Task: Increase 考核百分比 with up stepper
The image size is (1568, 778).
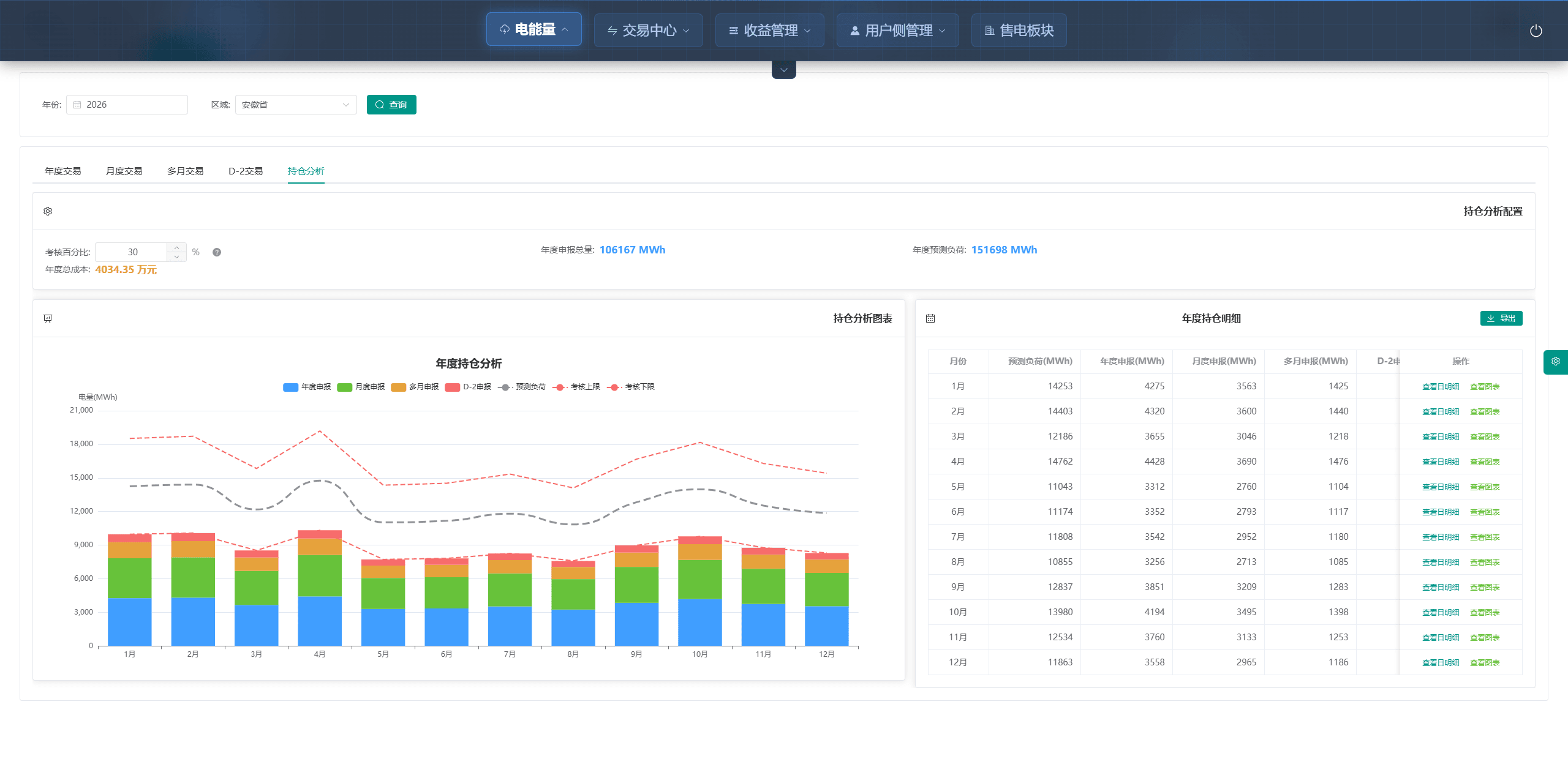Action: click(x=176, y=247)
